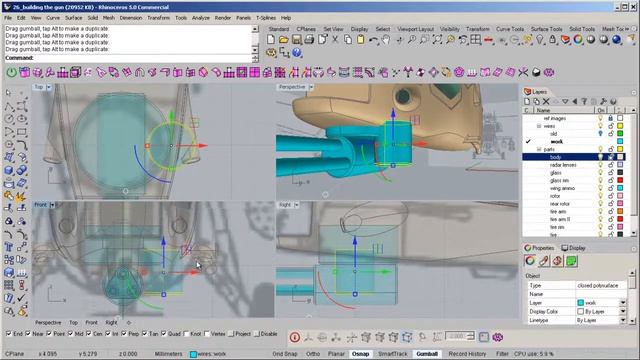Screen dimensions: 640x360
Task: Click the color swatch of glass rim layer
Action: (x=620, y=180)
